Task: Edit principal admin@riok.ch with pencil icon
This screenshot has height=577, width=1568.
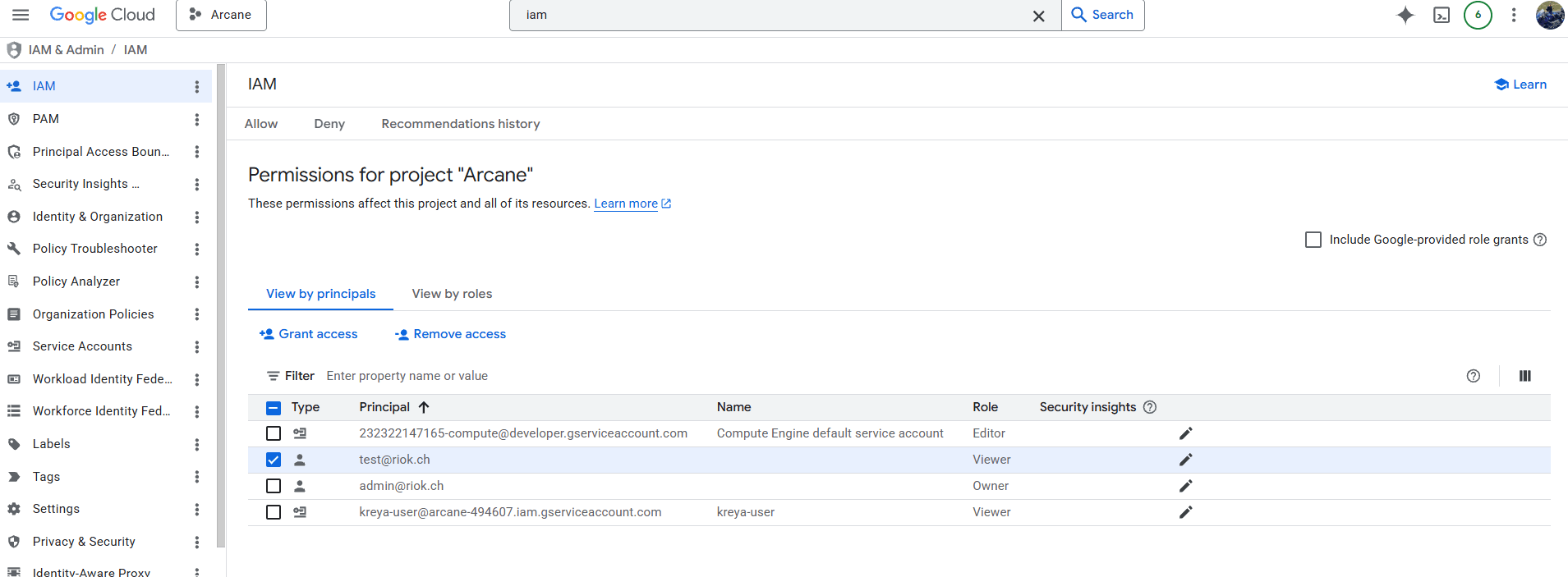Action: click(x=1185, y=486)
